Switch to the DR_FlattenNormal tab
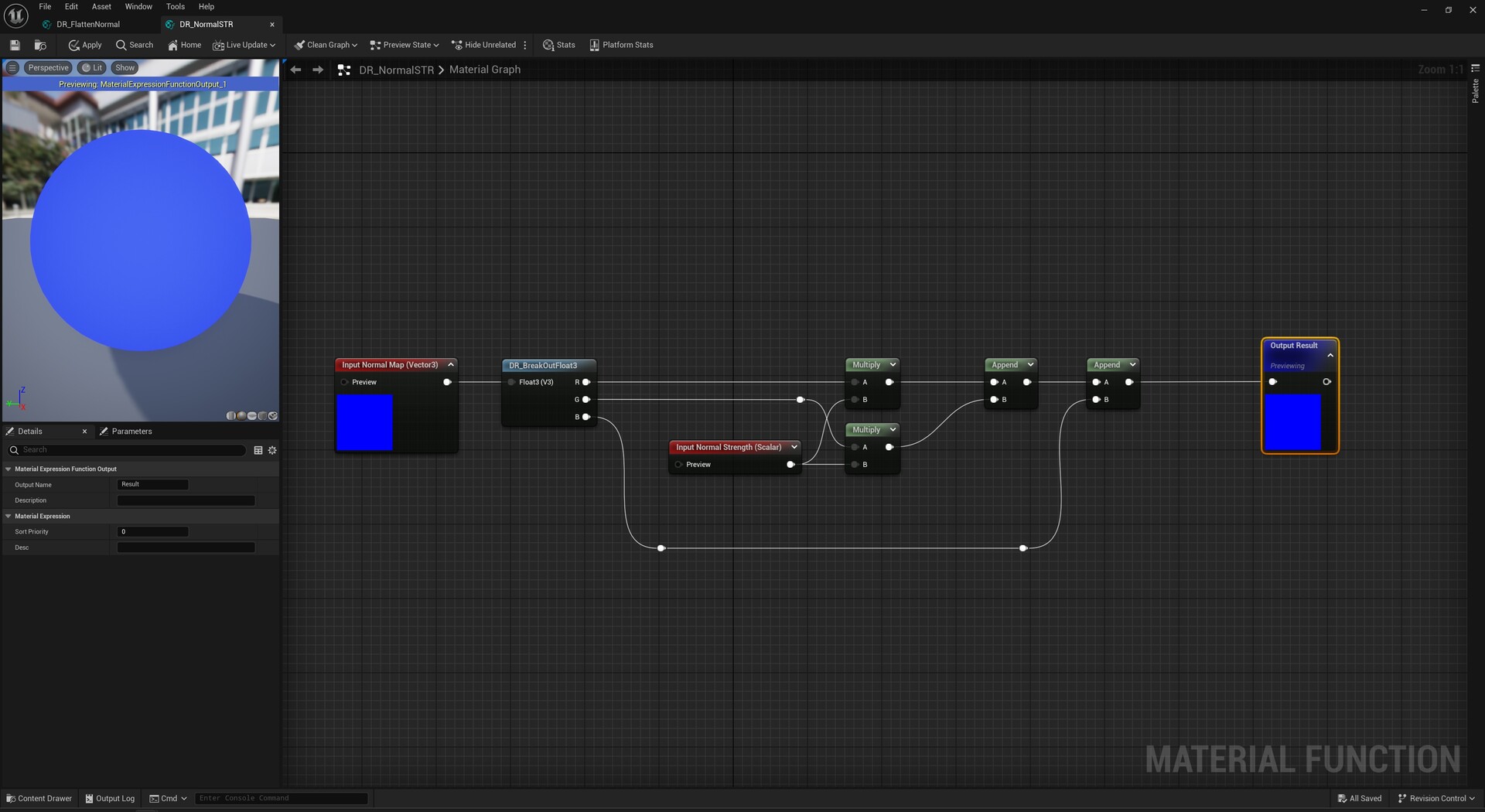 87,24
